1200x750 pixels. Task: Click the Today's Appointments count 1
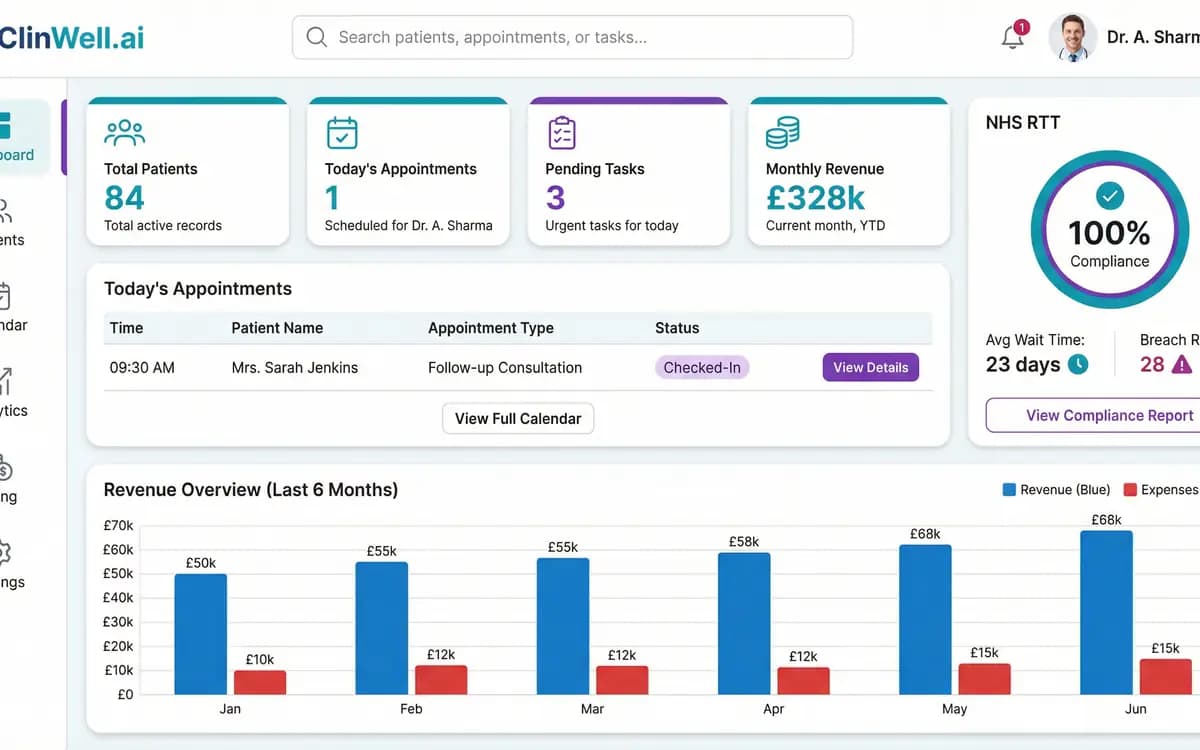[x=332, y=197]
